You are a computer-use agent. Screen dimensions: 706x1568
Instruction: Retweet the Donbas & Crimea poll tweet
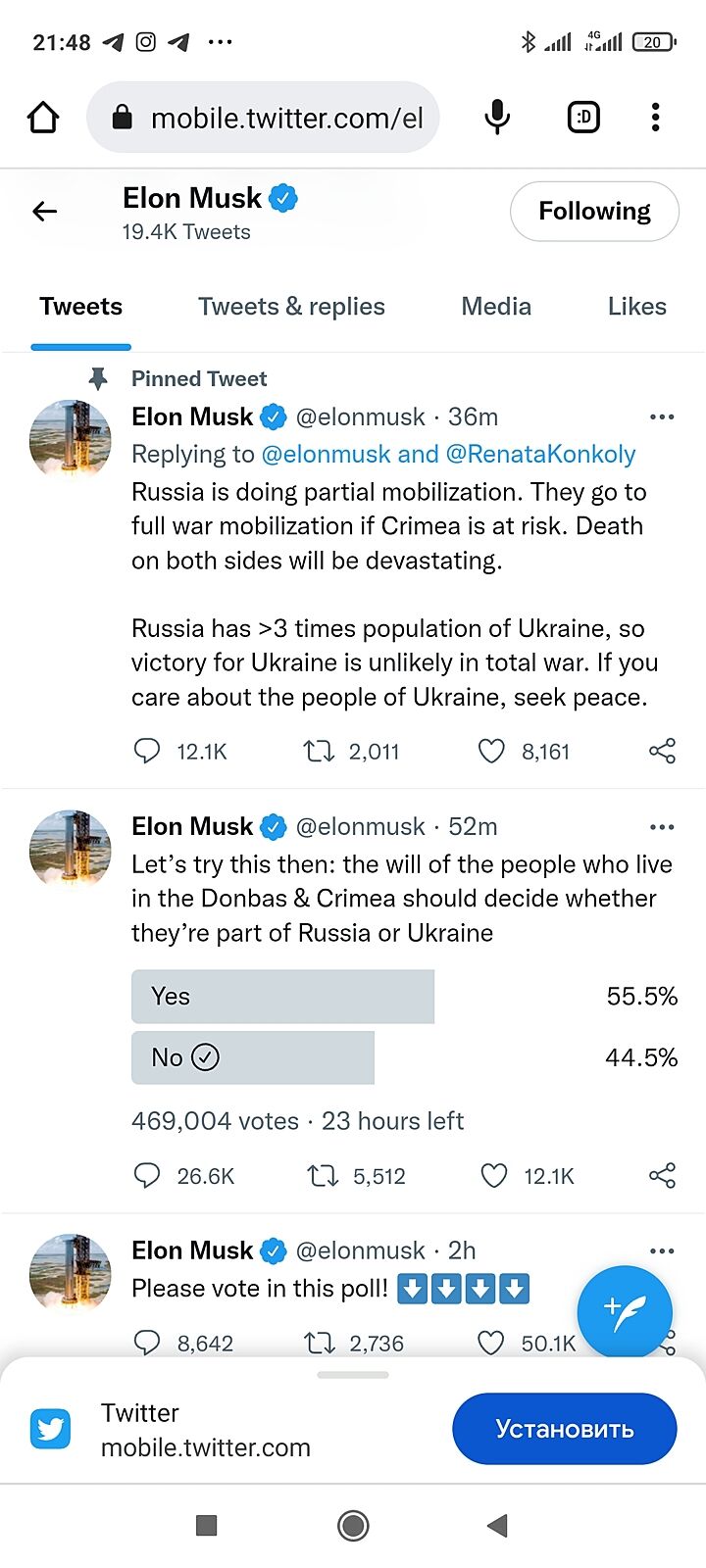(322, 1176)
